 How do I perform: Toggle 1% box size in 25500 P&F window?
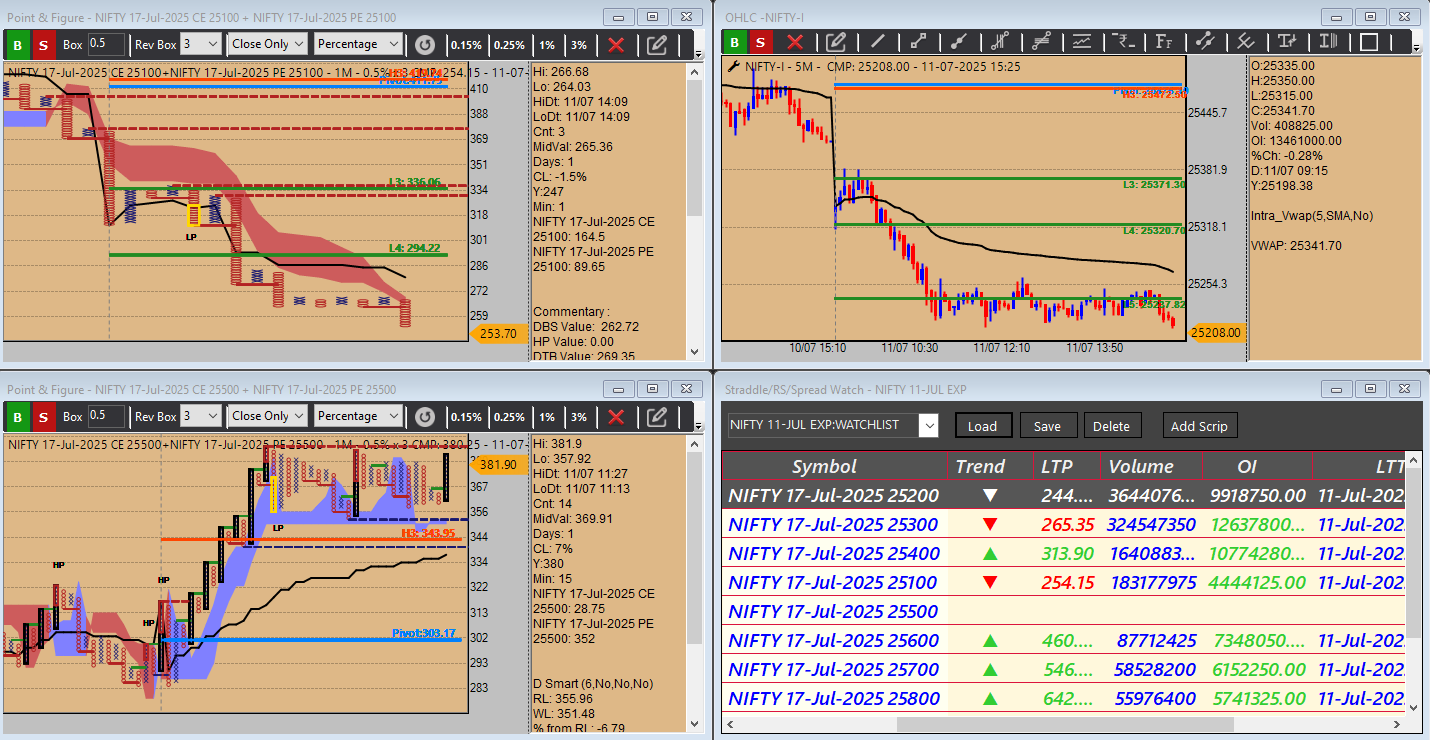coord(547,416)
